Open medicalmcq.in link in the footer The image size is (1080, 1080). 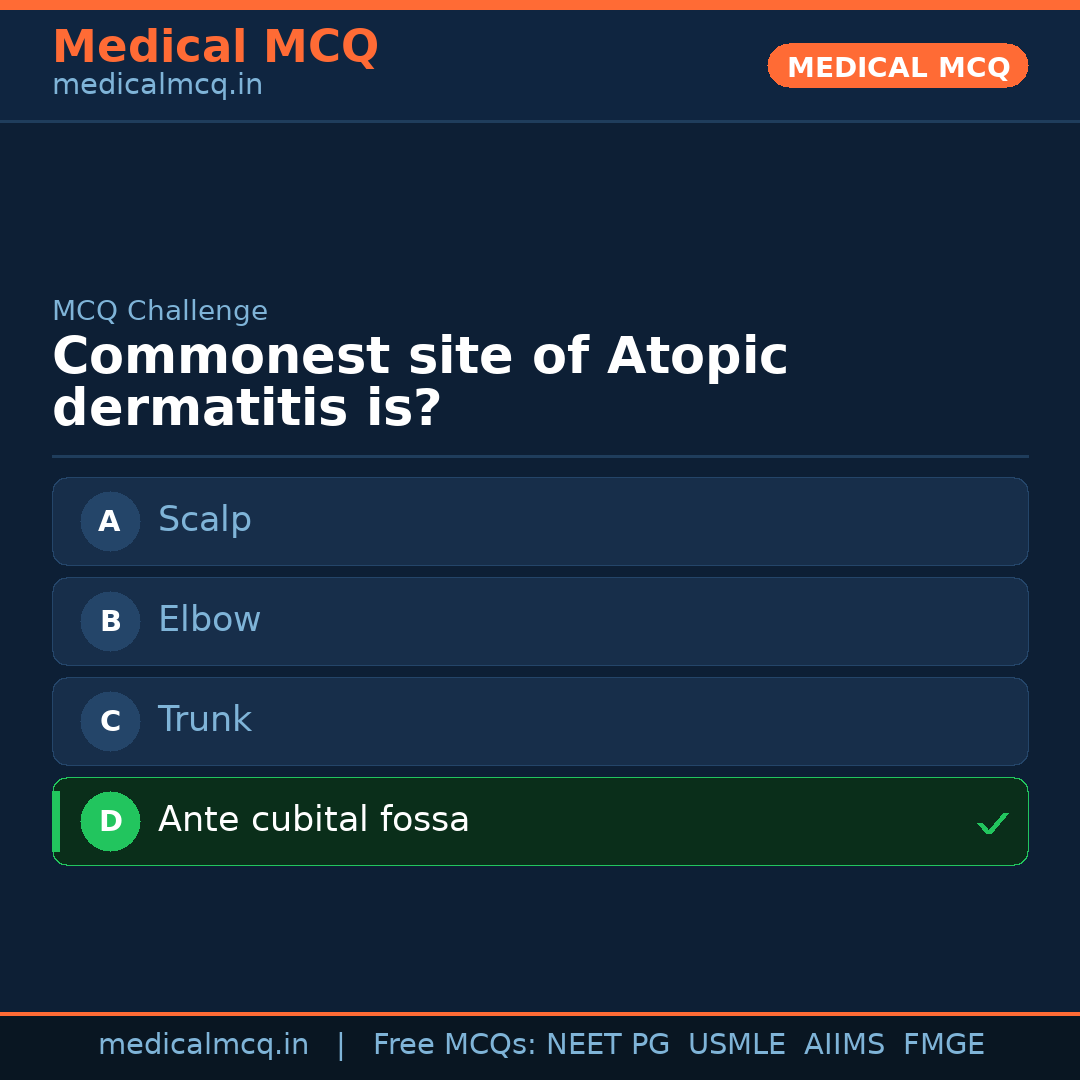203,1045
